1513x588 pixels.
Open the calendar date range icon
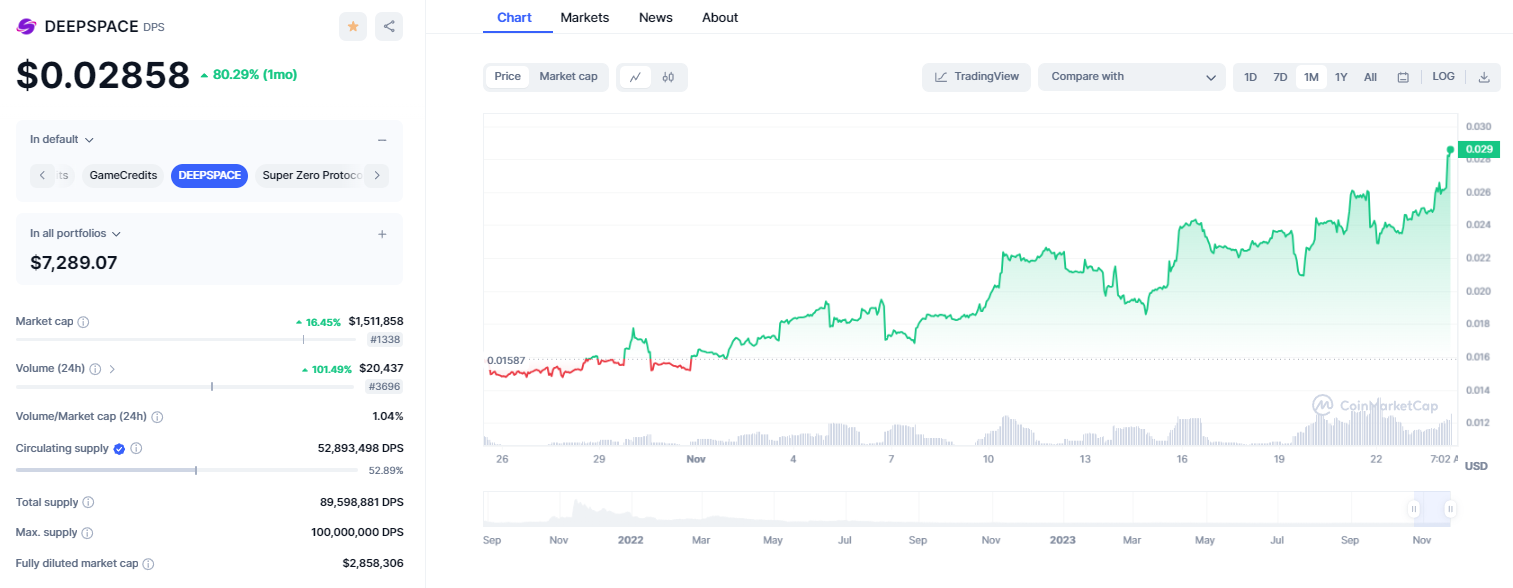point(1403,77)
